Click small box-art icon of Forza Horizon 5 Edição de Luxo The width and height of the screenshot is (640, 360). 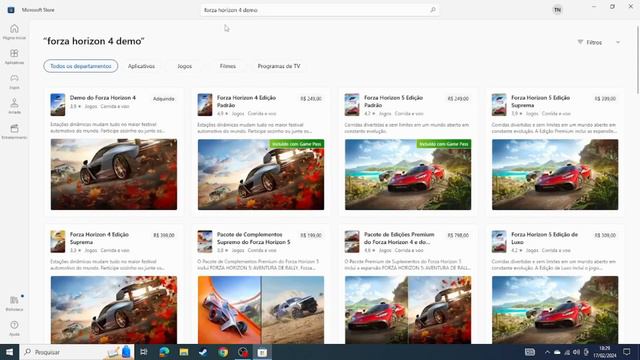click(x=499, y=242)
